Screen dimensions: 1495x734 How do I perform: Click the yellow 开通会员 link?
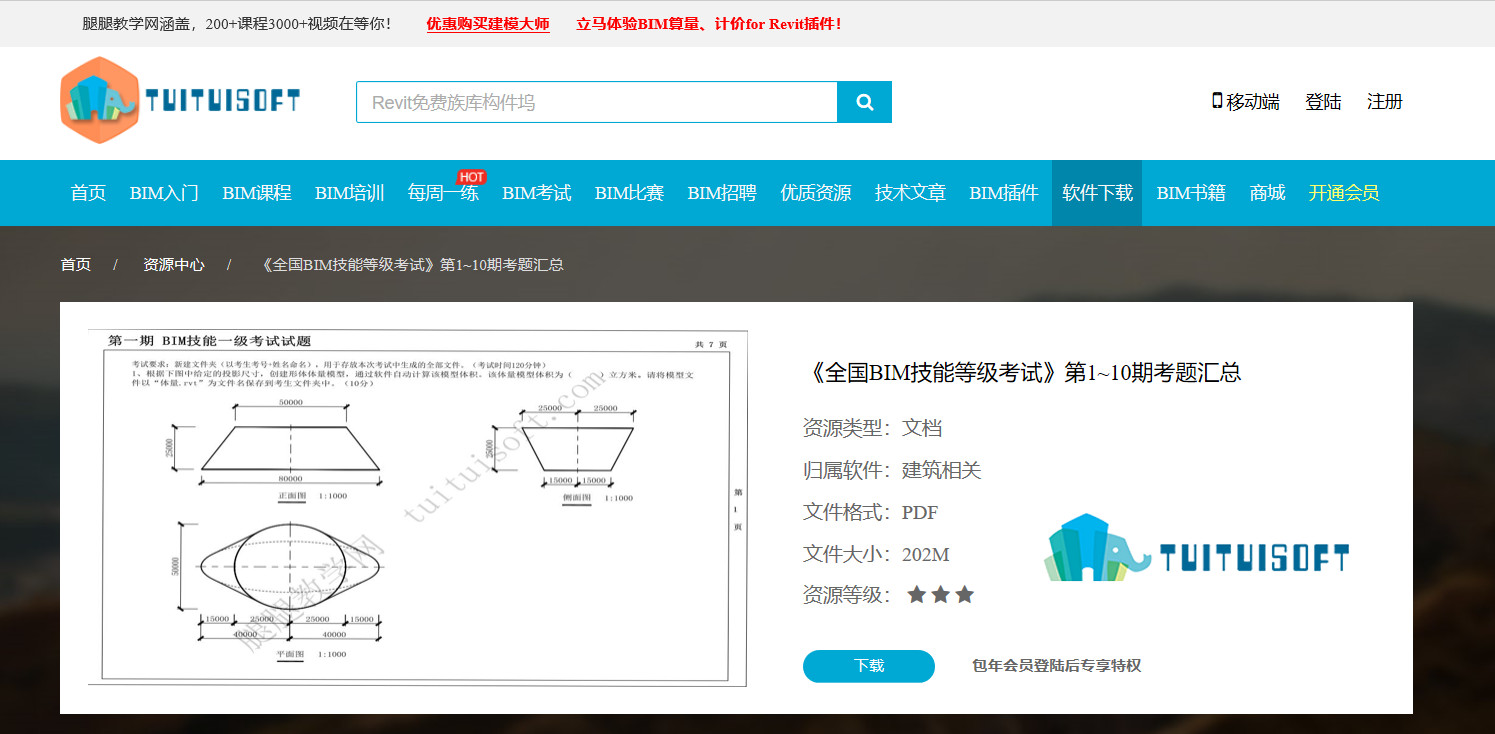1344,193
